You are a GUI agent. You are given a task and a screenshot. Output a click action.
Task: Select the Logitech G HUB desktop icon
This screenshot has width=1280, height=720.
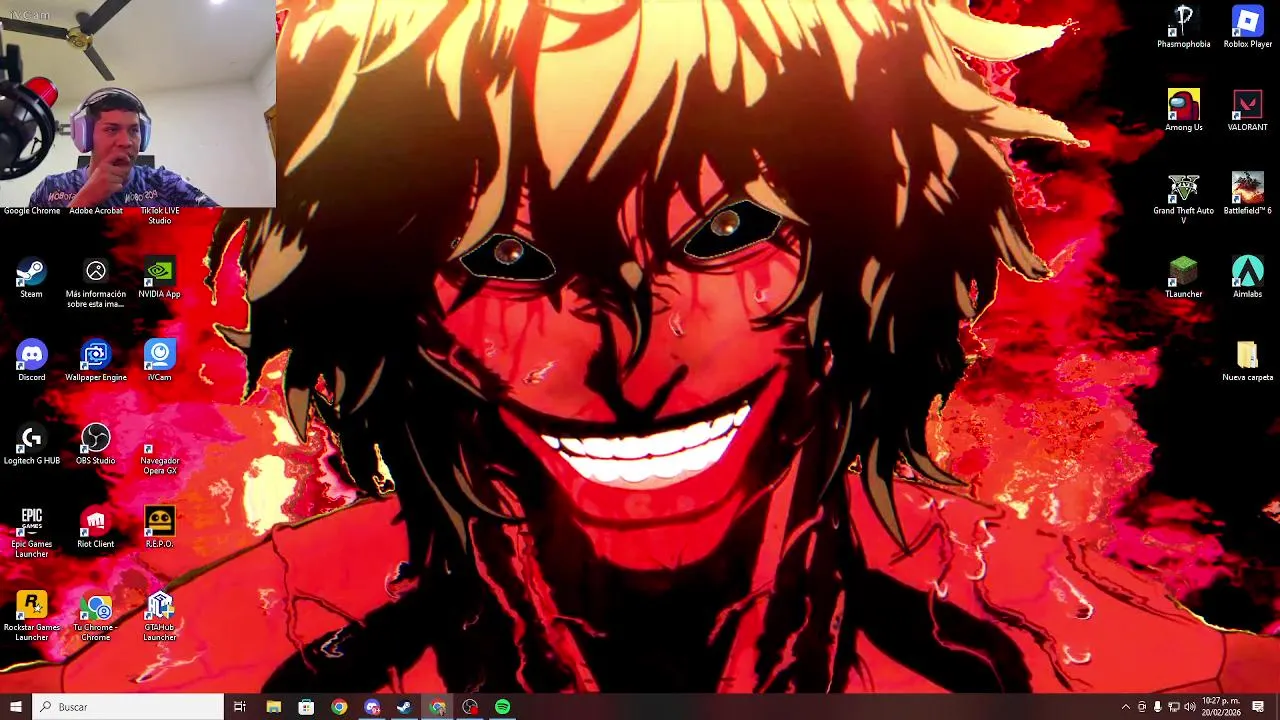(31, 444)
